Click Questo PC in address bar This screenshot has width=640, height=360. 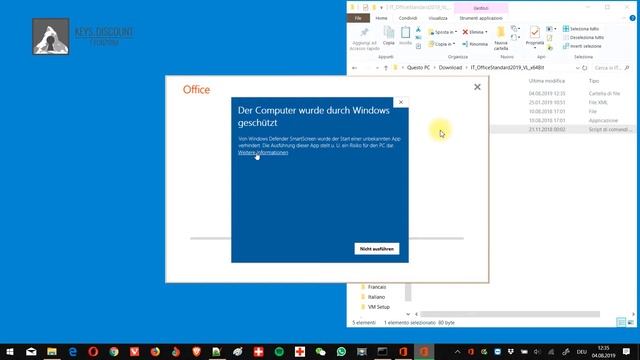(x=418, y=67)
